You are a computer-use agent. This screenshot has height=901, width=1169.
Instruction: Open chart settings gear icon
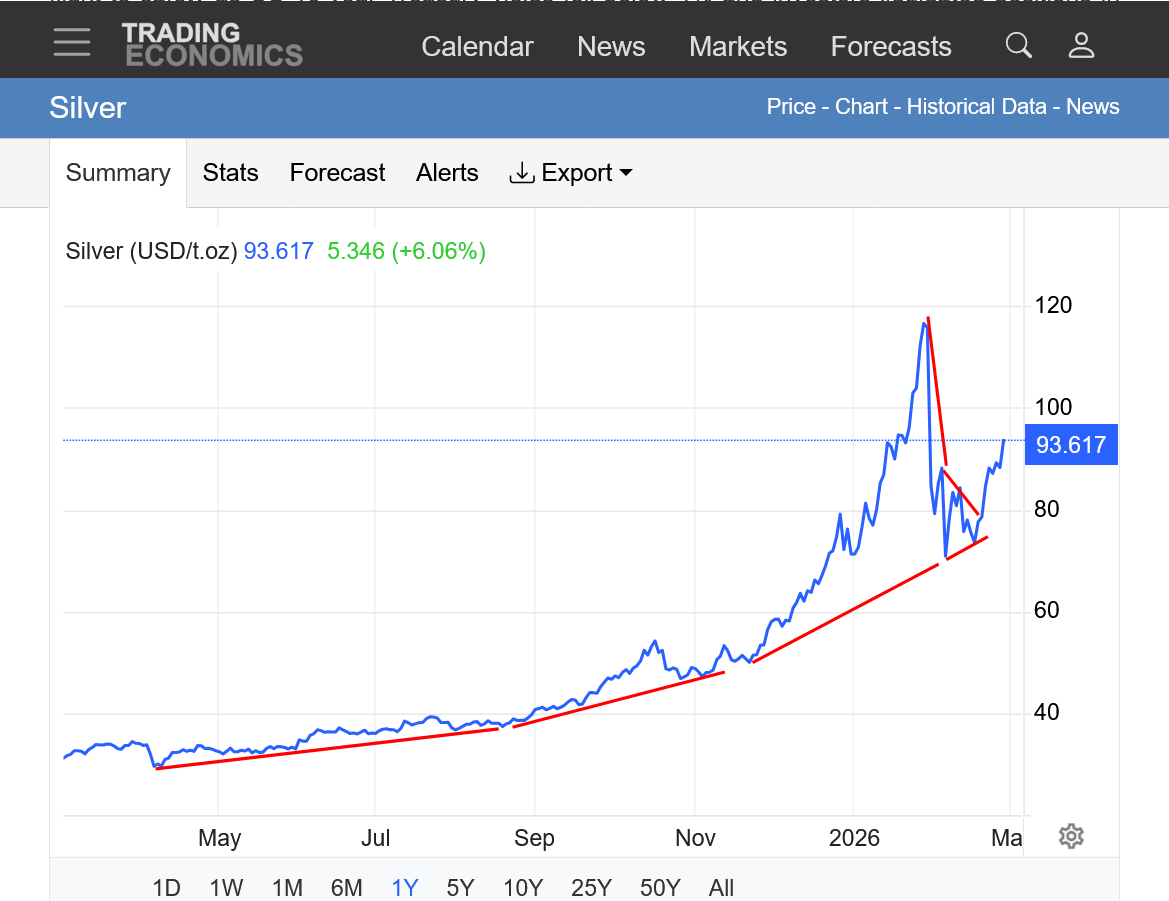[1071, 836]
